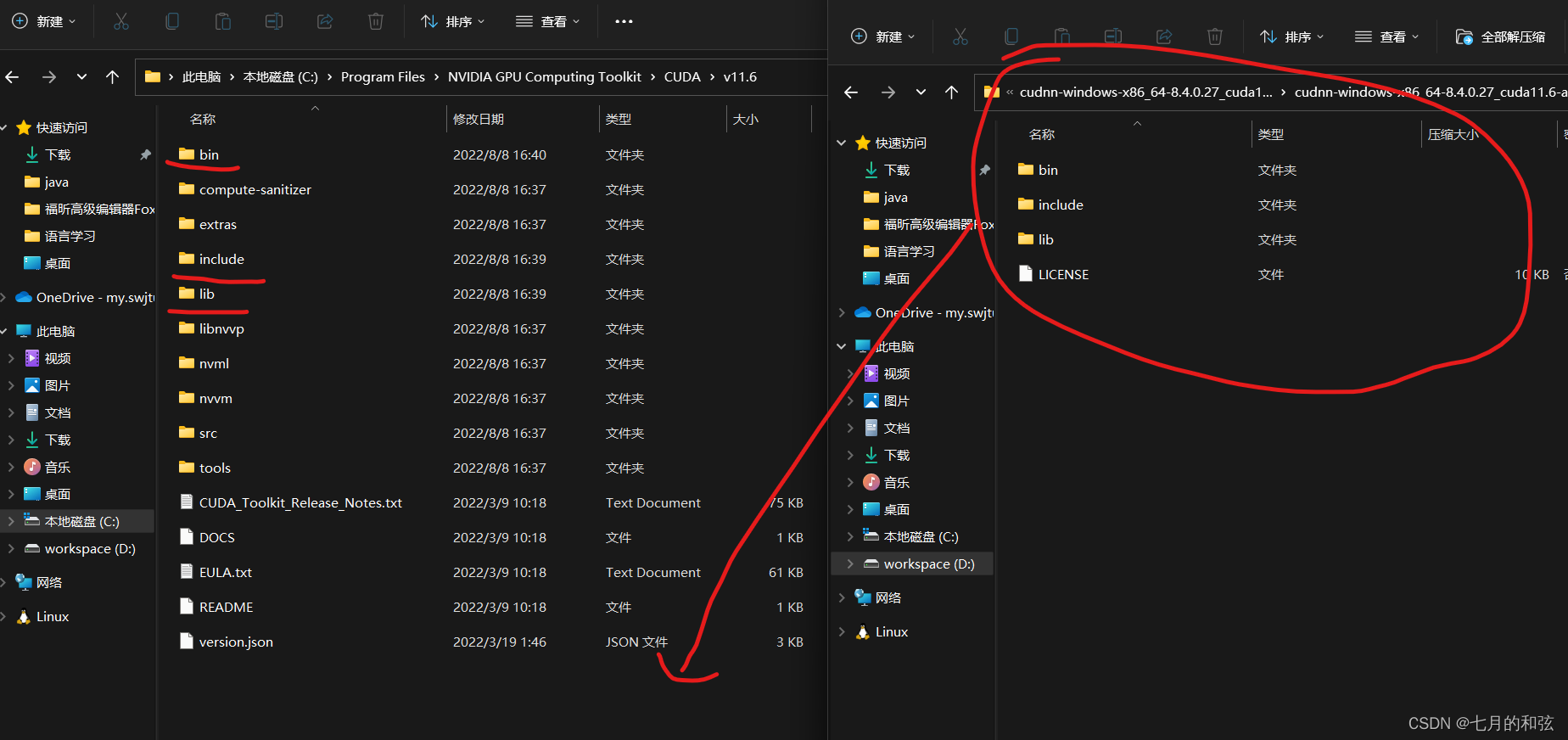Click Copy icon in right cudnn window toolbar
The width and height of the screenshot is (1568, 740).
pos(1011,36)
